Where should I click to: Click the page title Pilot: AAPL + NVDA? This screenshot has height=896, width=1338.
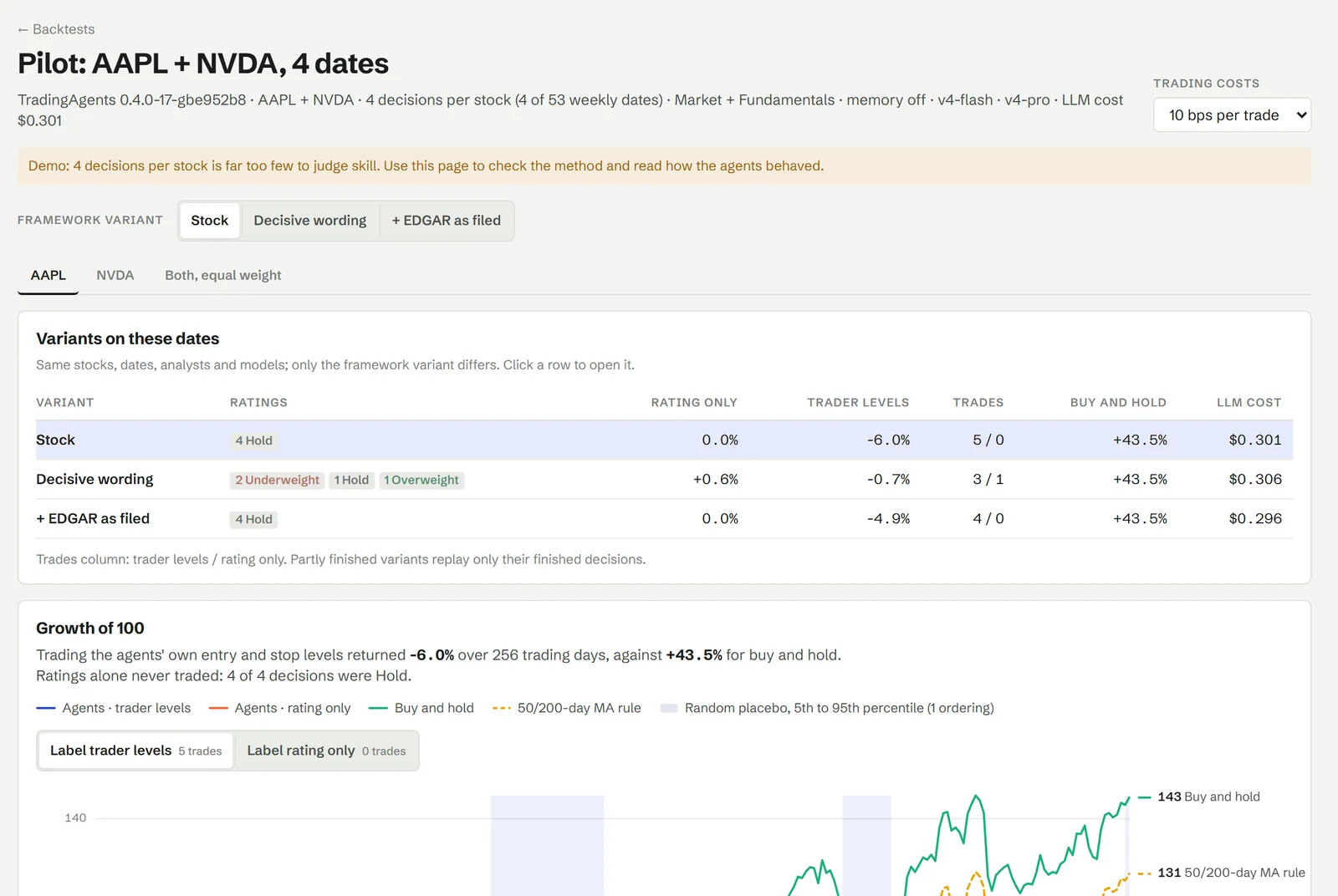pyautogui.click(x=203, y=64)
